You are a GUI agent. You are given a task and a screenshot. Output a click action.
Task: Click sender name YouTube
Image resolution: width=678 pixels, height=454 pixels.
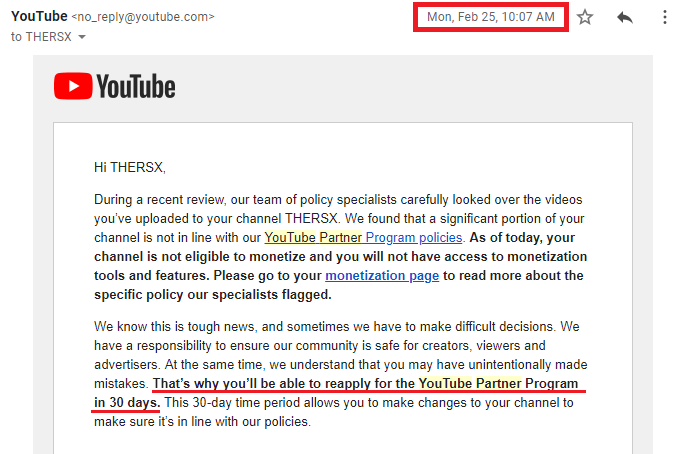click(x=39, y=16)
